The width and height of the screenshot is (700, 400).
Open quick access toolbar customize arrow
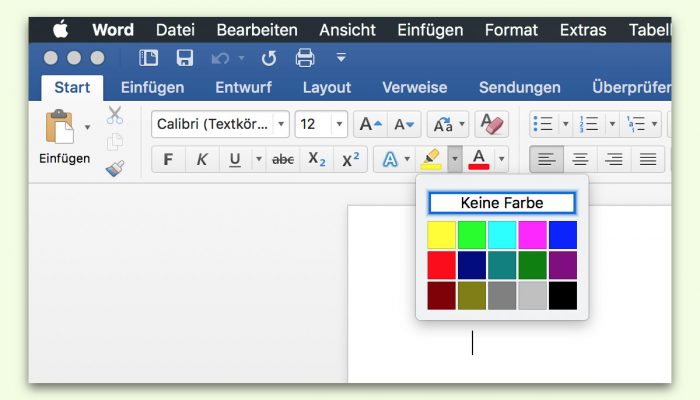click(x=341, y=58)
